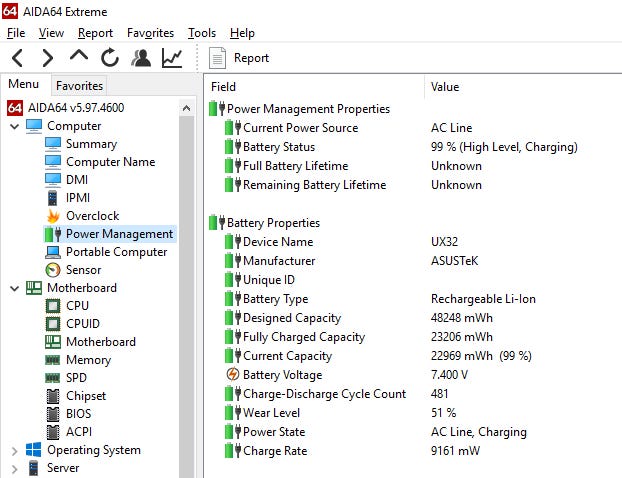This screenshot has width=622, height=478.
Task: Select the Overclock flame item
Action: tap(91, 216)
